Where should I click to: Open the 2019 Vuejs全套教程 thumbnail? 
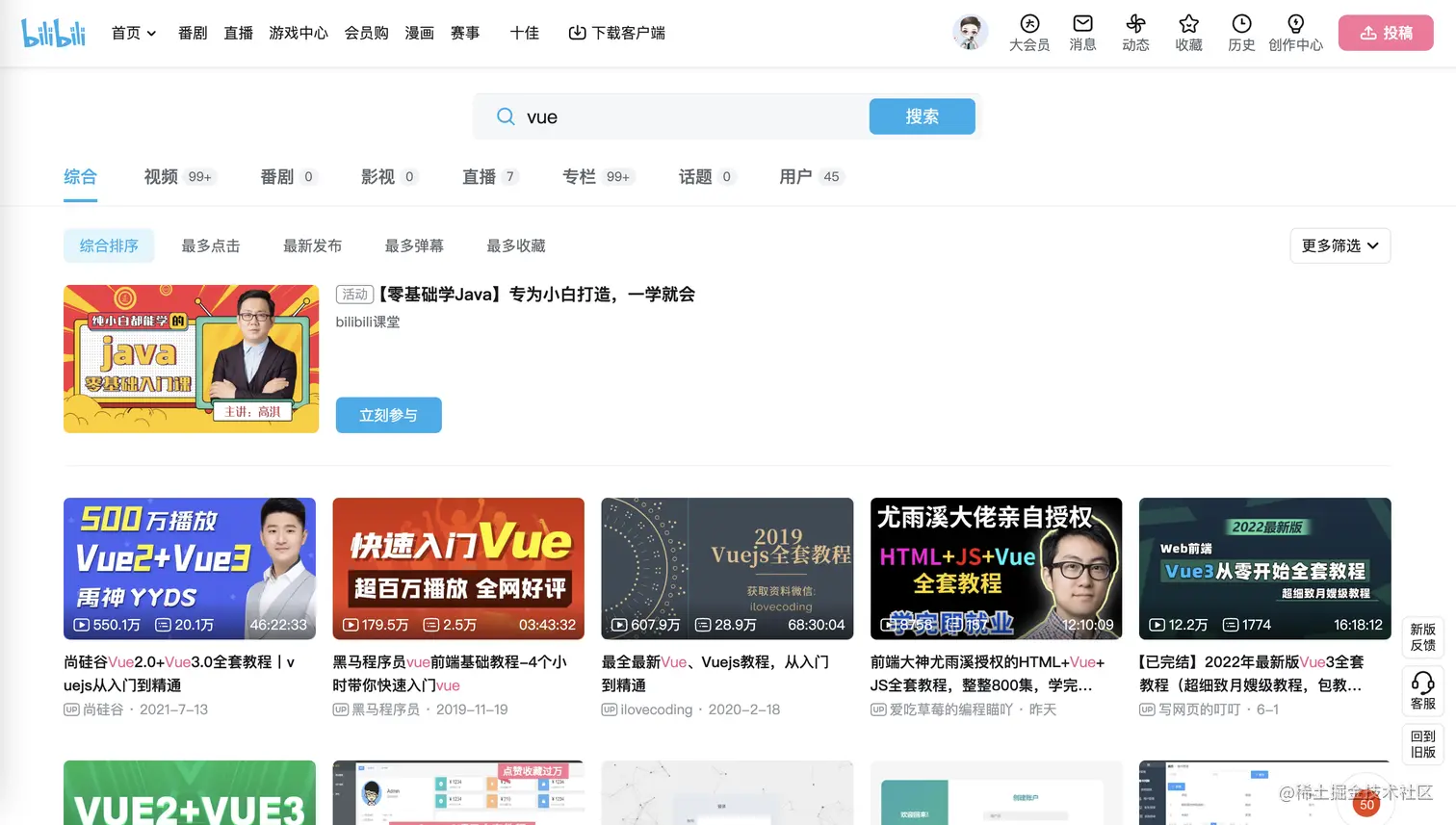click(727, 568)
